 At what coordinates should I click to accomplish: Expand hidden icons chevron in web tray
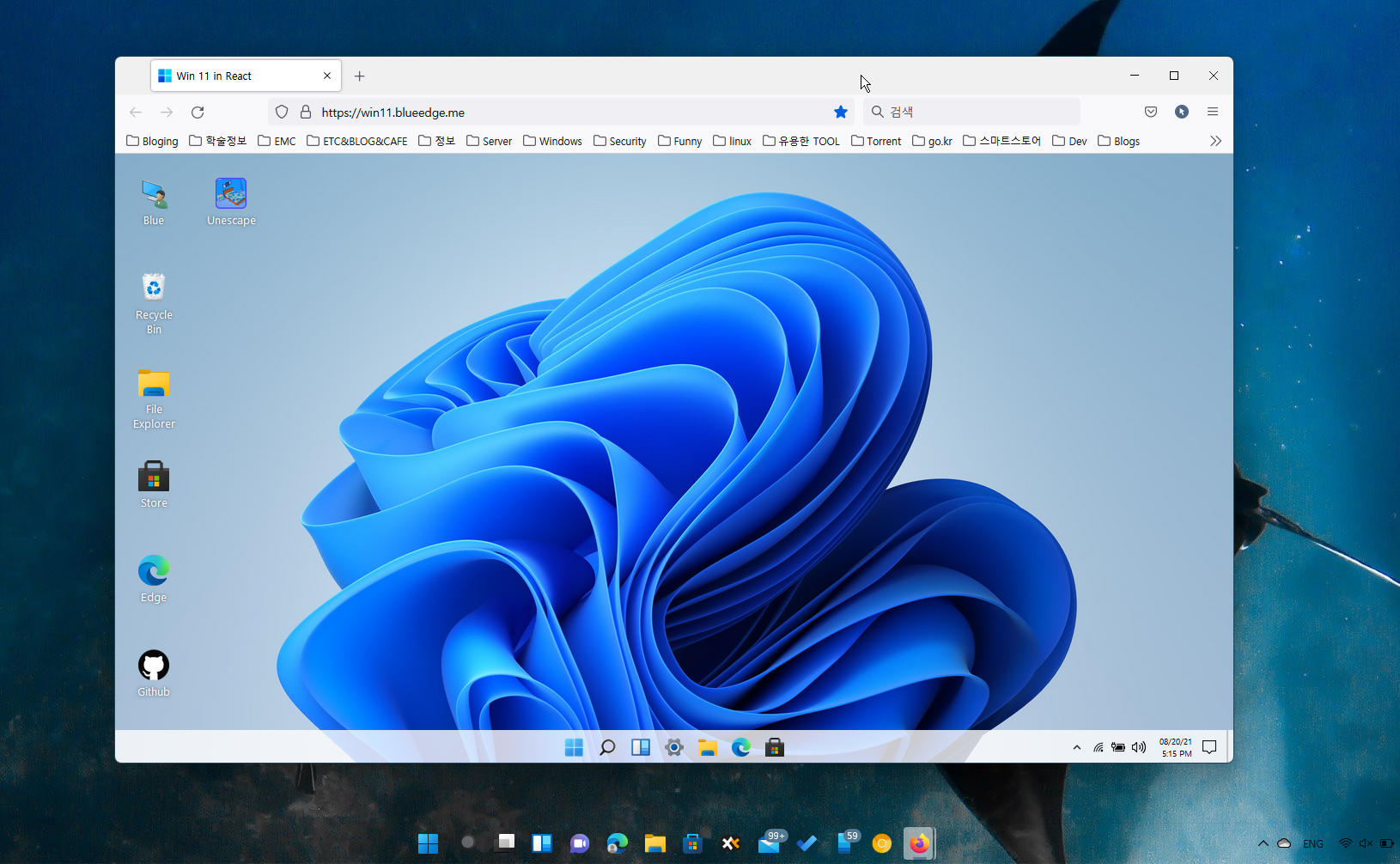click(x=1077, y=747)
